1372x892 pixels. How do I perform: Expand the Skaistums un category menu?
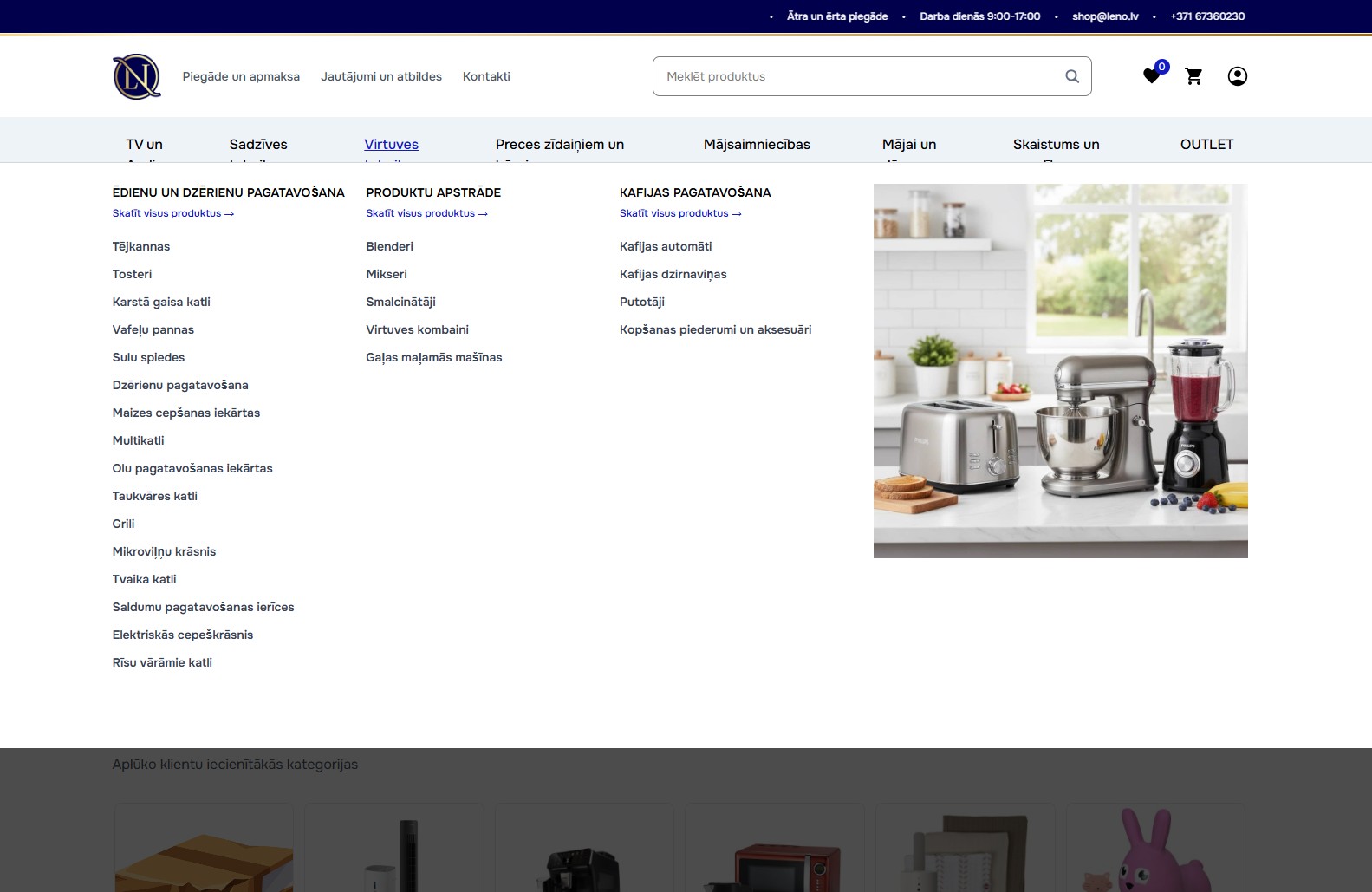coord(1056,145)
